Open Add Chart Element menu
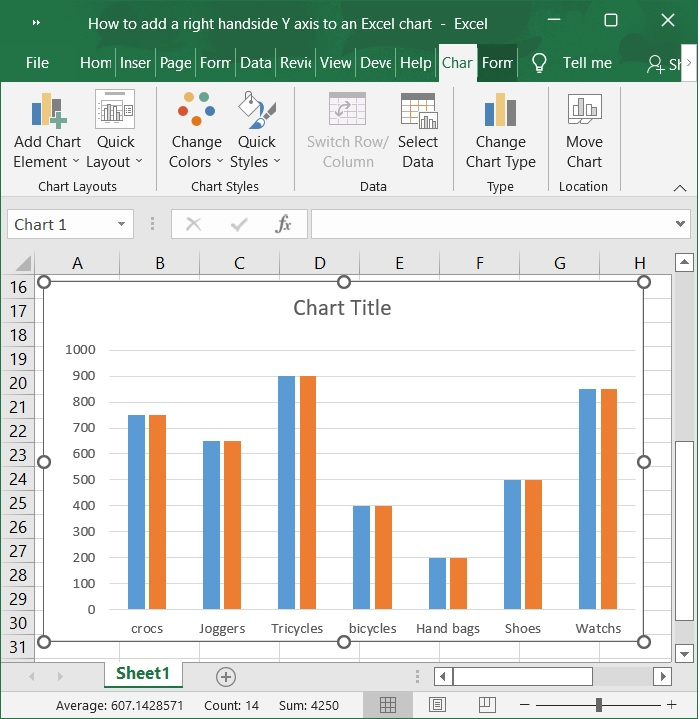 tap(47, 131)
